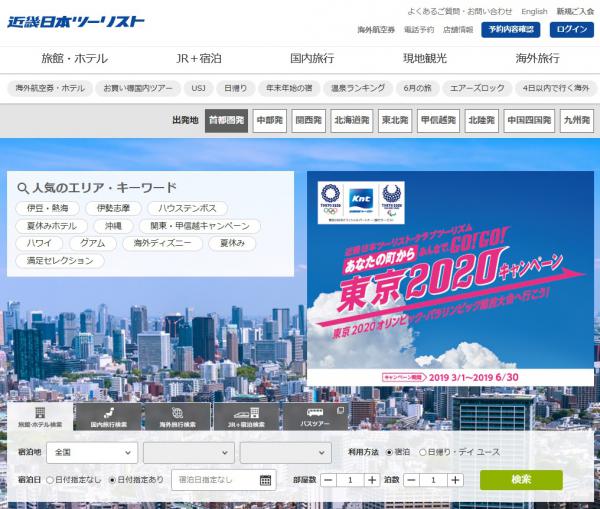Select 北陸発 departure tab
600x509 pixels.
(482, 121)
